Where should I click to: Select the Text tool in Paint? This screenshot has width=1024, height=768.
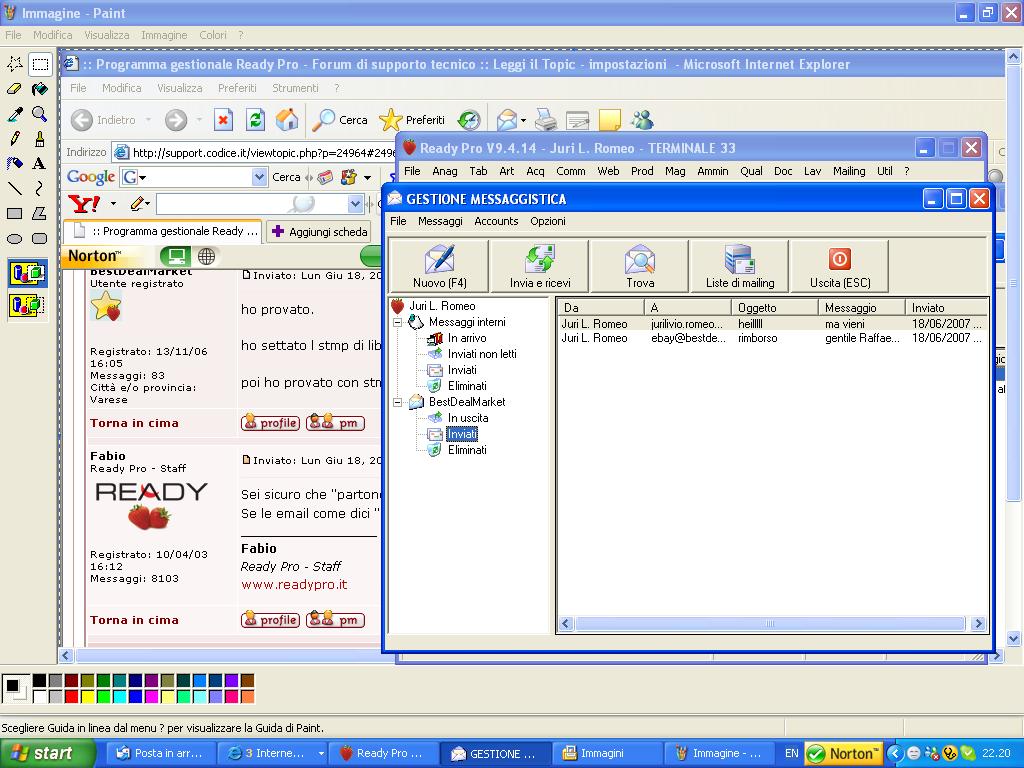tap(40, 163)
